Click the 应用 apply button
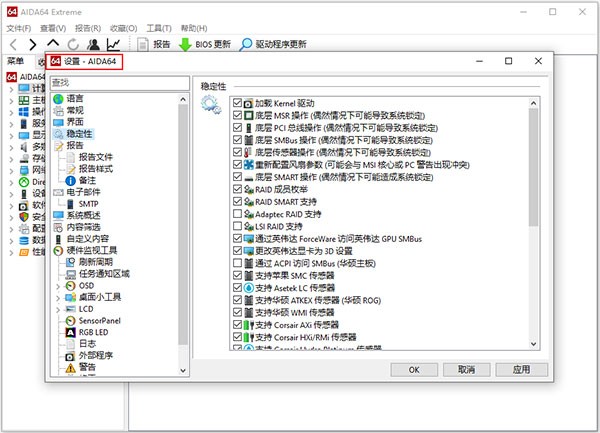 tap(521, 369)
